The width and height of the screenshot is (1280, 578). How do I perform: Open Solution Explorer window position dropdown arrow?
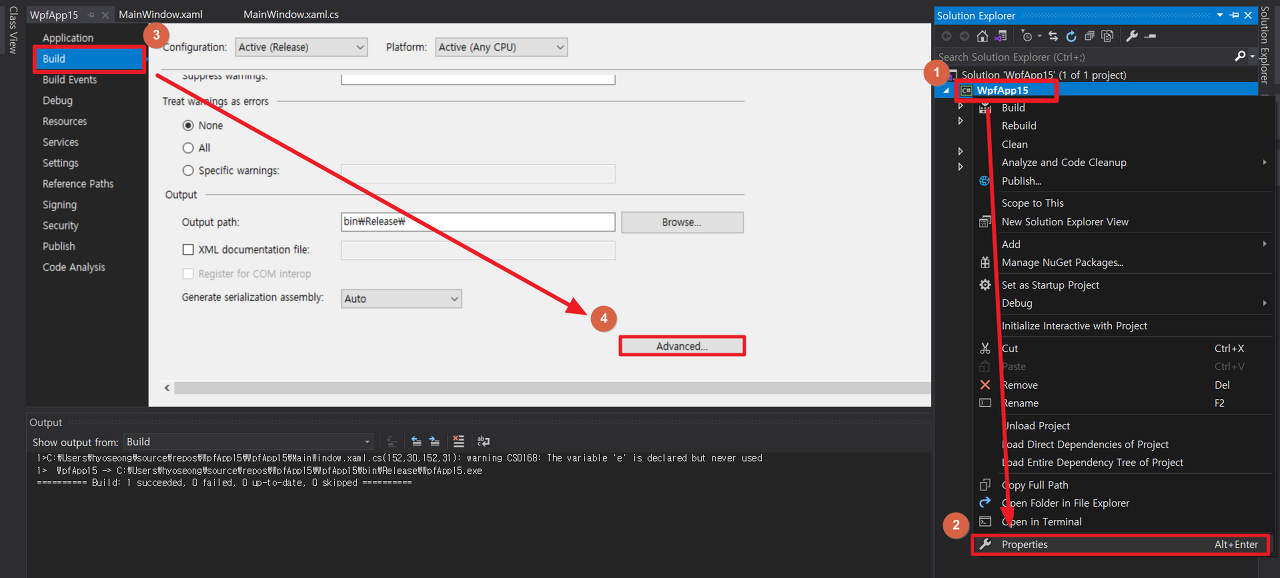(1220, 15)
